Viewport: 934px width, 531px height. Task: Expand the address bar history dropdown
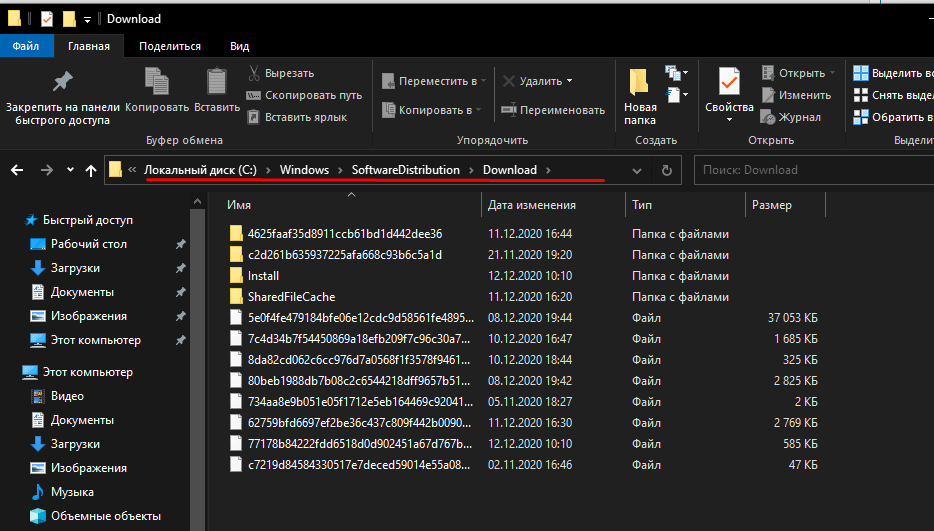(x=637, y=170)
